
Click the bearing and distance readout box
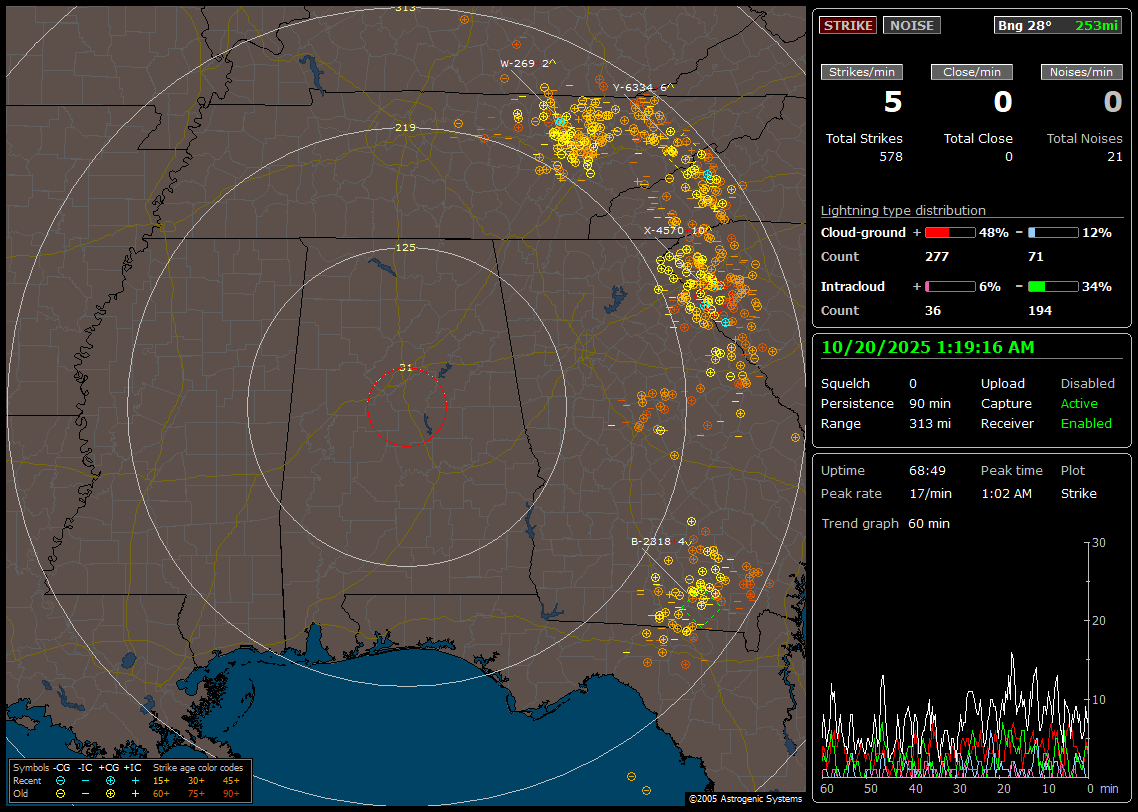tap(1058, 26)
